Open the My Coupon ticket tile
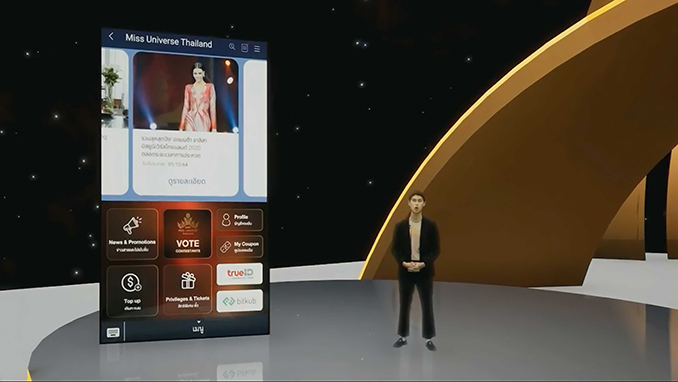The image size is (678, 382). (240, 247)
